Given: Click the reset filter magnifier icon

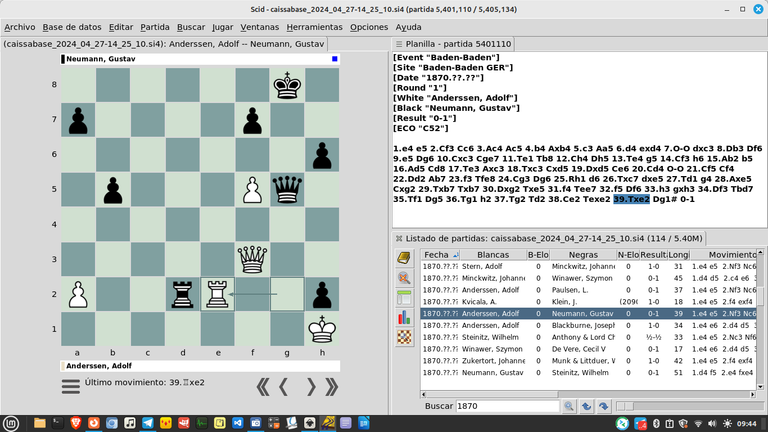Looking at the screenshot, I should tap(404, 278).
